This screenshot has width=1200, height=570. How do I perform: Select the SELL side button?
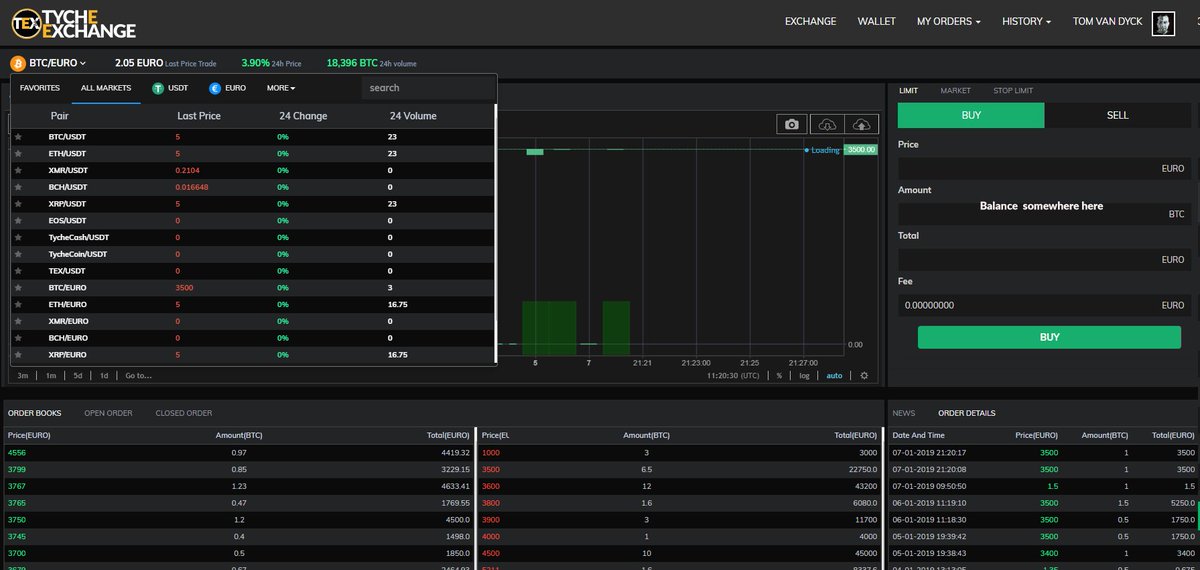click(x=1117, y=115)
